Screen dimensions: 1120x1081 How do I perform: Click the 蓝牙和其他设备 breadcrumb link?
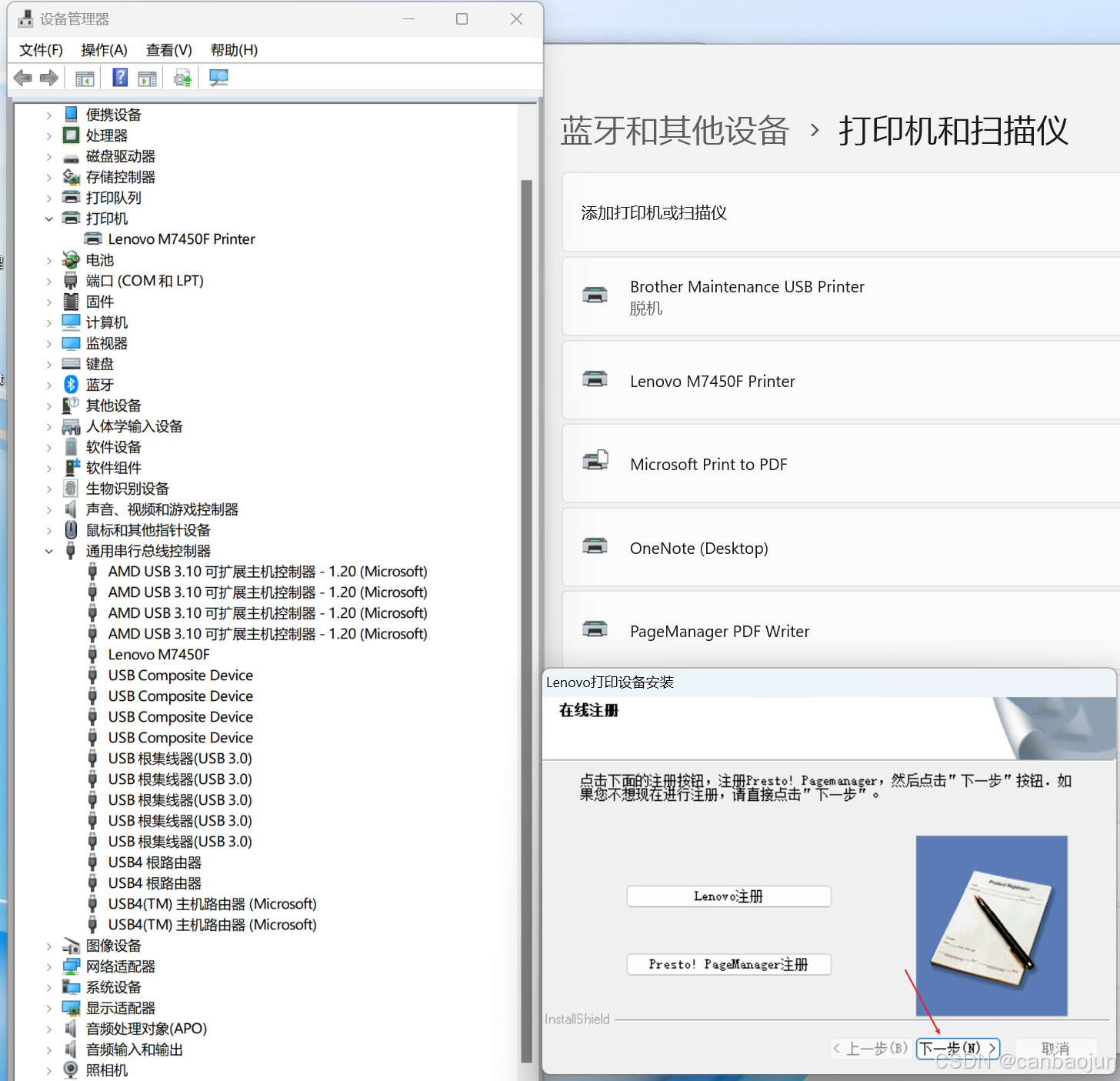click(x=675, y=130)
